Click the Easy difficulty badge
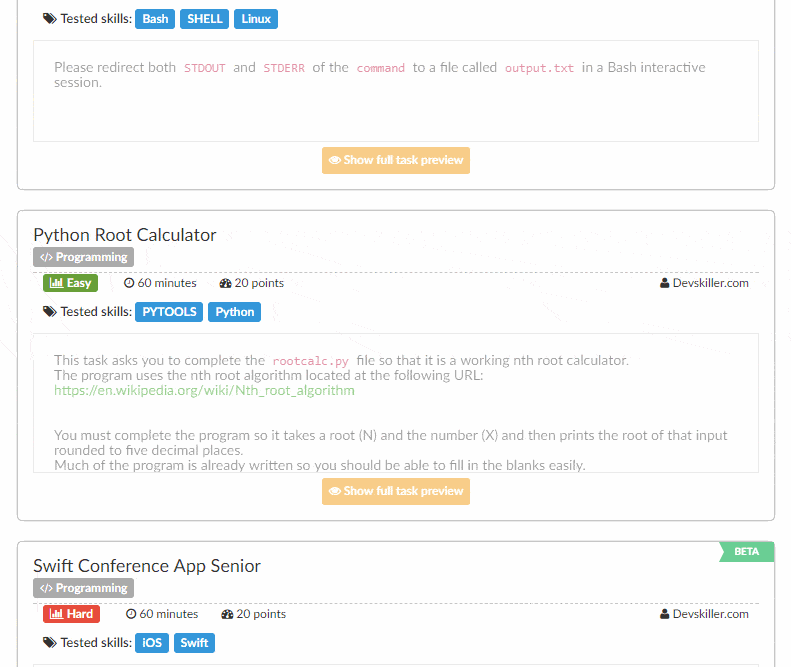Screen dimensions: 791x667 click(x=70, y=283)
